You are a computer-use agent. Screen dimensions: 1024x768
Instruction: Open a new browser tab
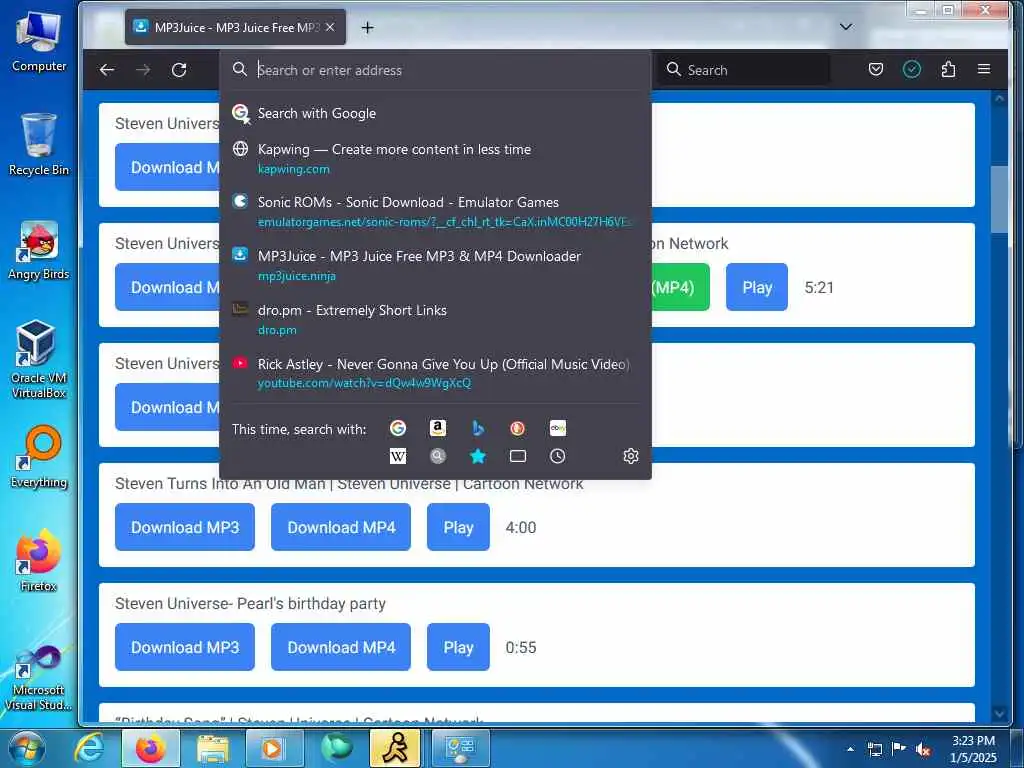click(368, 27)
